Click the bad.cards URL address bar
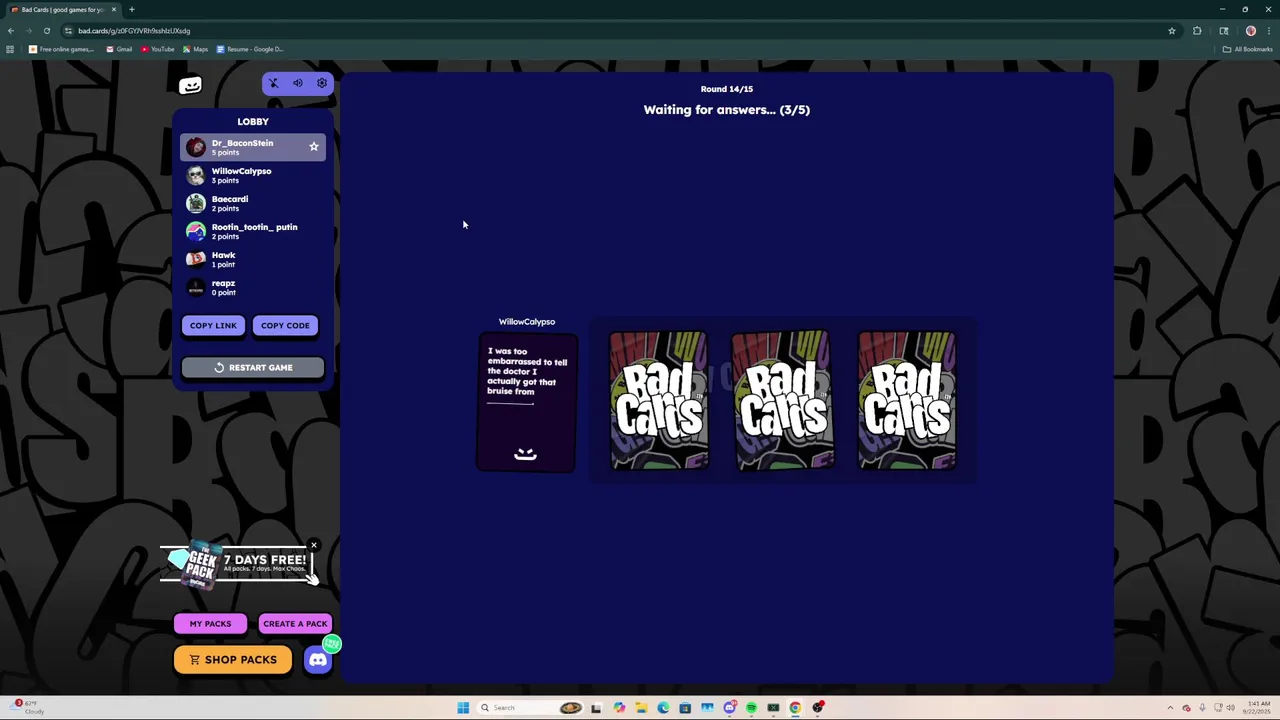Screen dimensions: 1280x720 (x=620, y=31)
